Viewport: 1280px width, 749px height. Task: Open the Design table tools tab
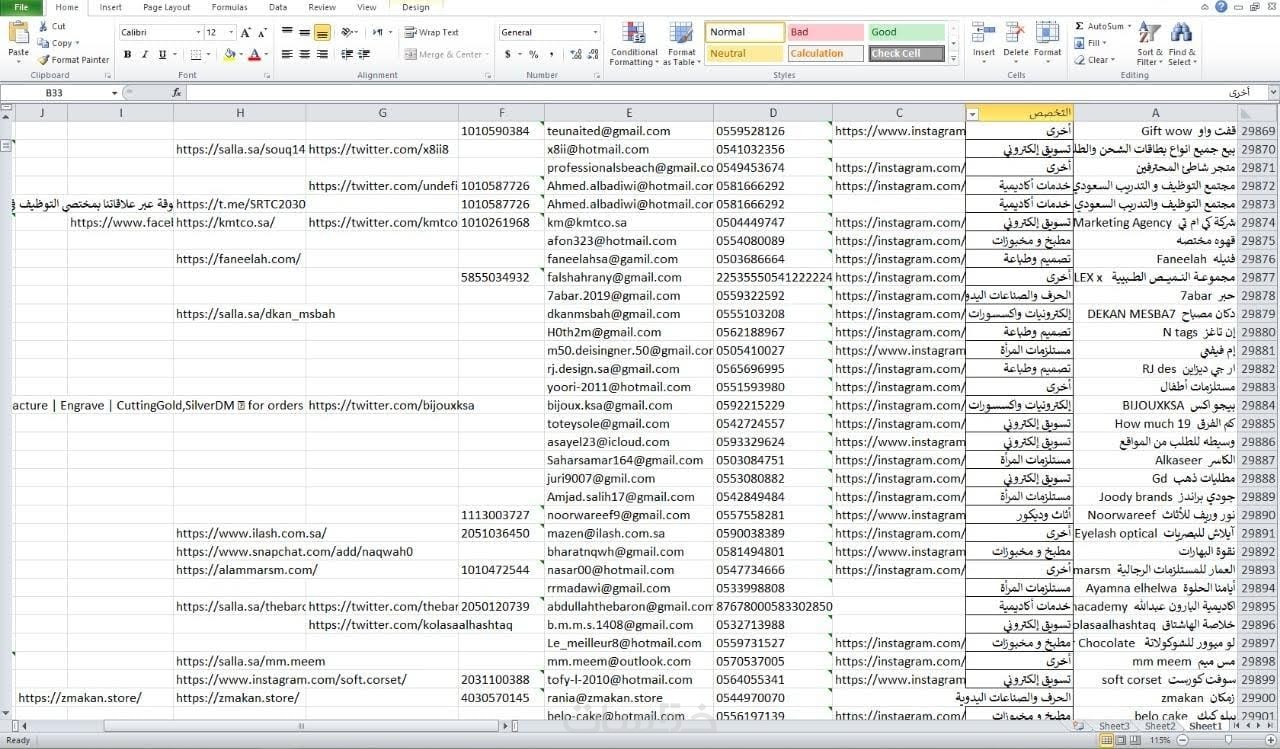click(x=415, y=7)
